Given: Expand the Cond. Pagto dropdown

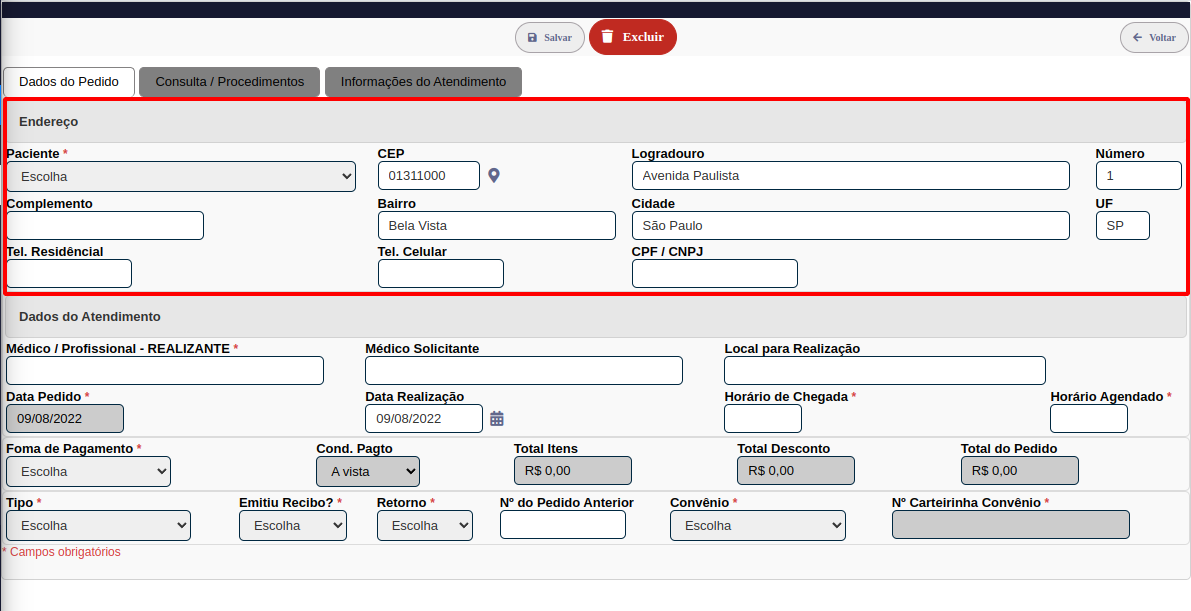Looking at the screenshot, I should tap(367, 471).
